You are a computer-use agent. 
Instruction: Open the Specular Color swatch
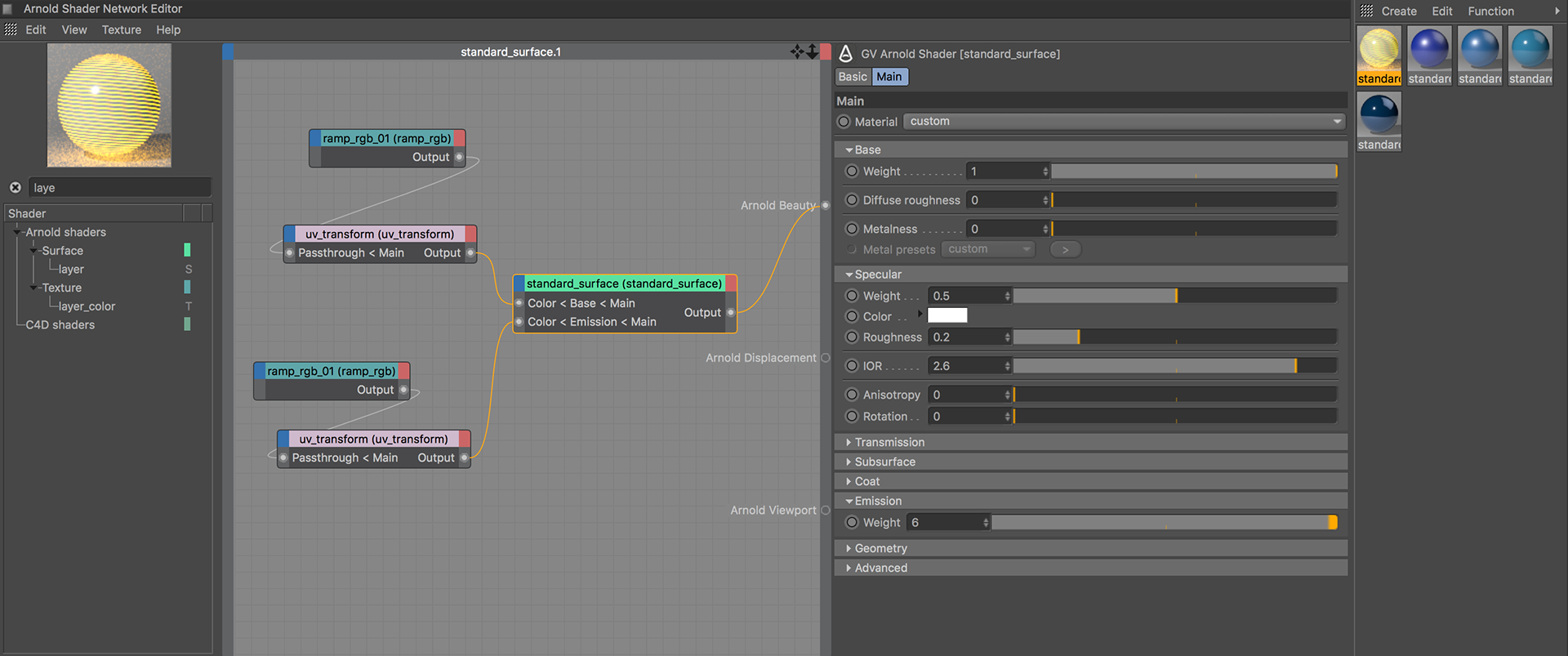[x=947, y=315]
